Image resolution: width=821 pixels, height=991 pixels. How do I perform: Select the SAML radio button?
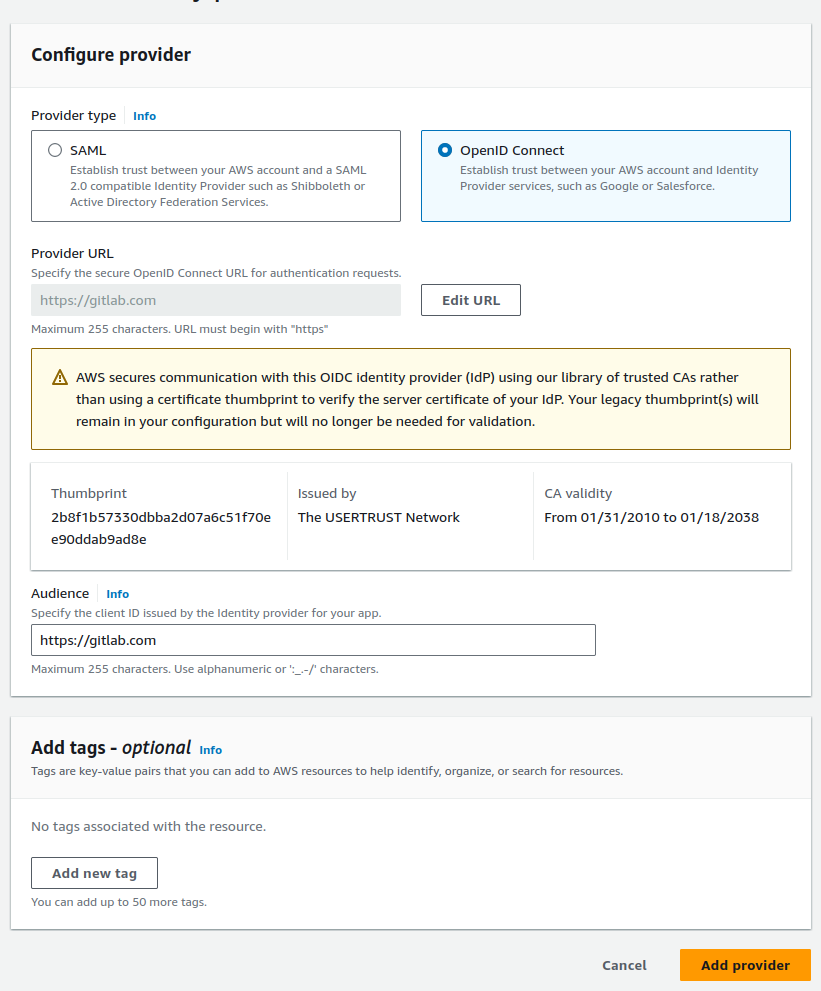55,150
